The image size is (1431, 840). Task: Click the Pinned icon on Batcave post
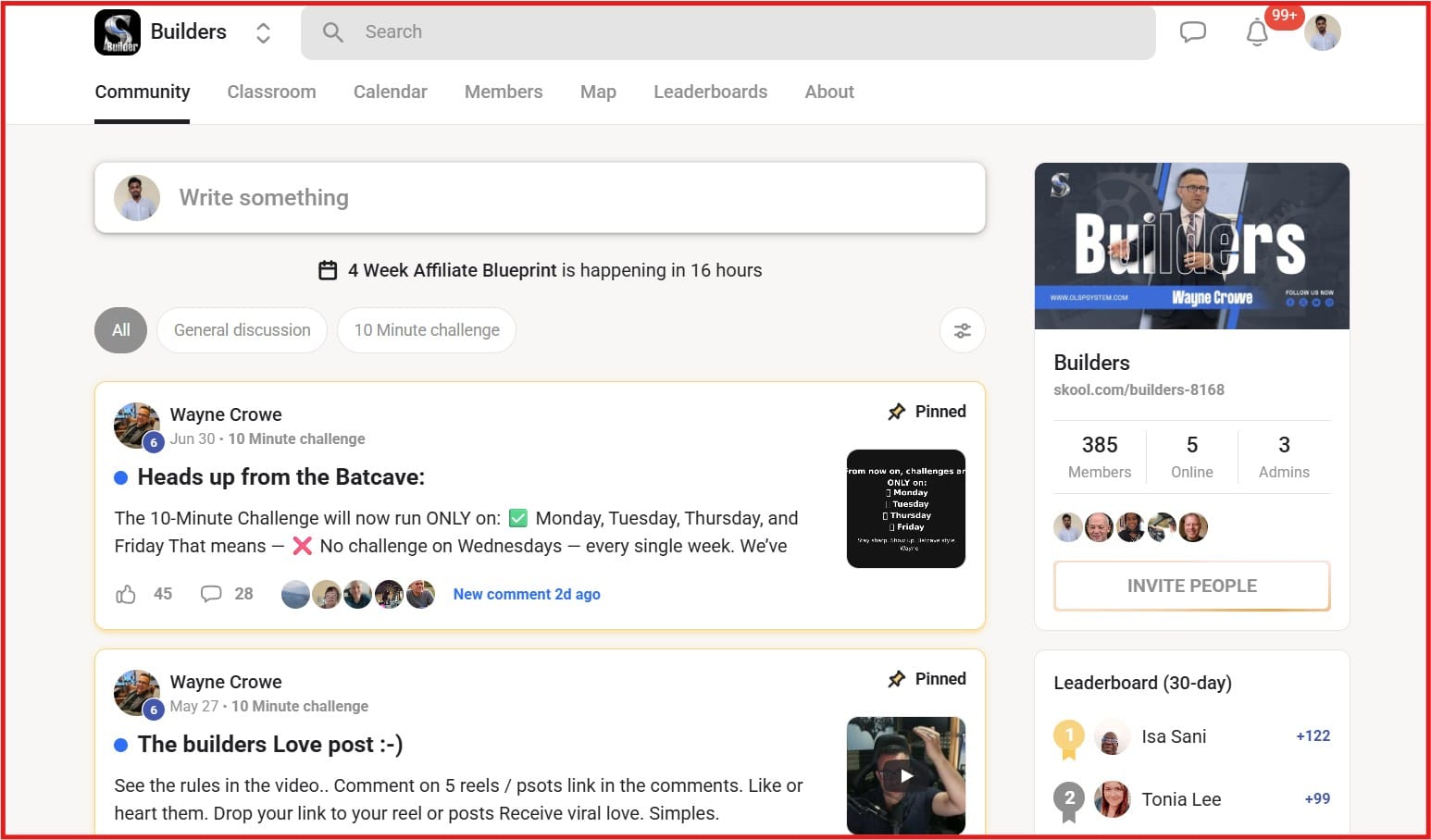click(x=896, y=412)
